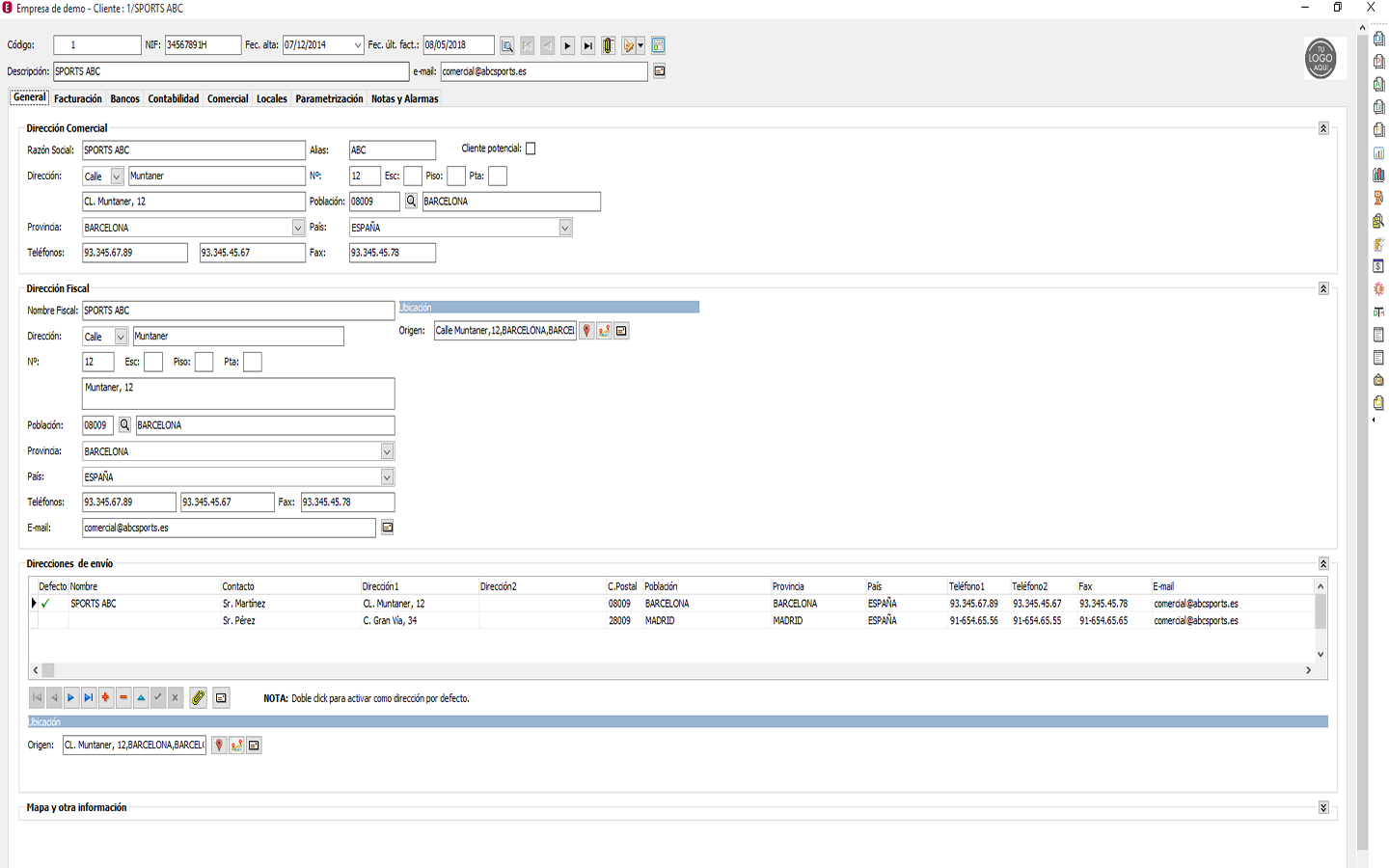The width and height of the screenshot is (1389, 868).
Task: Add a shipping address with the red plus
Action: coord(106,698)
